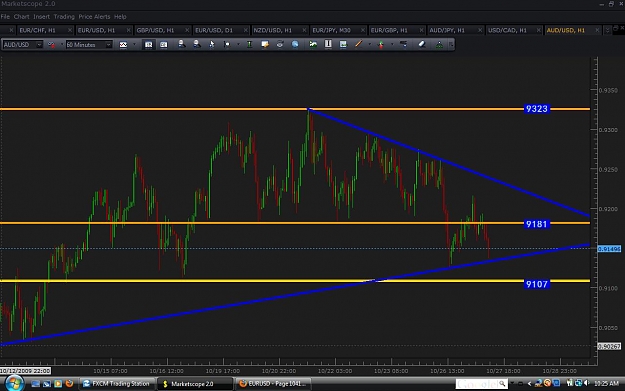Select Marketscope 2.0 taskbar button
This screenshot has width=625, height=391.
click(x=194, y=384)
